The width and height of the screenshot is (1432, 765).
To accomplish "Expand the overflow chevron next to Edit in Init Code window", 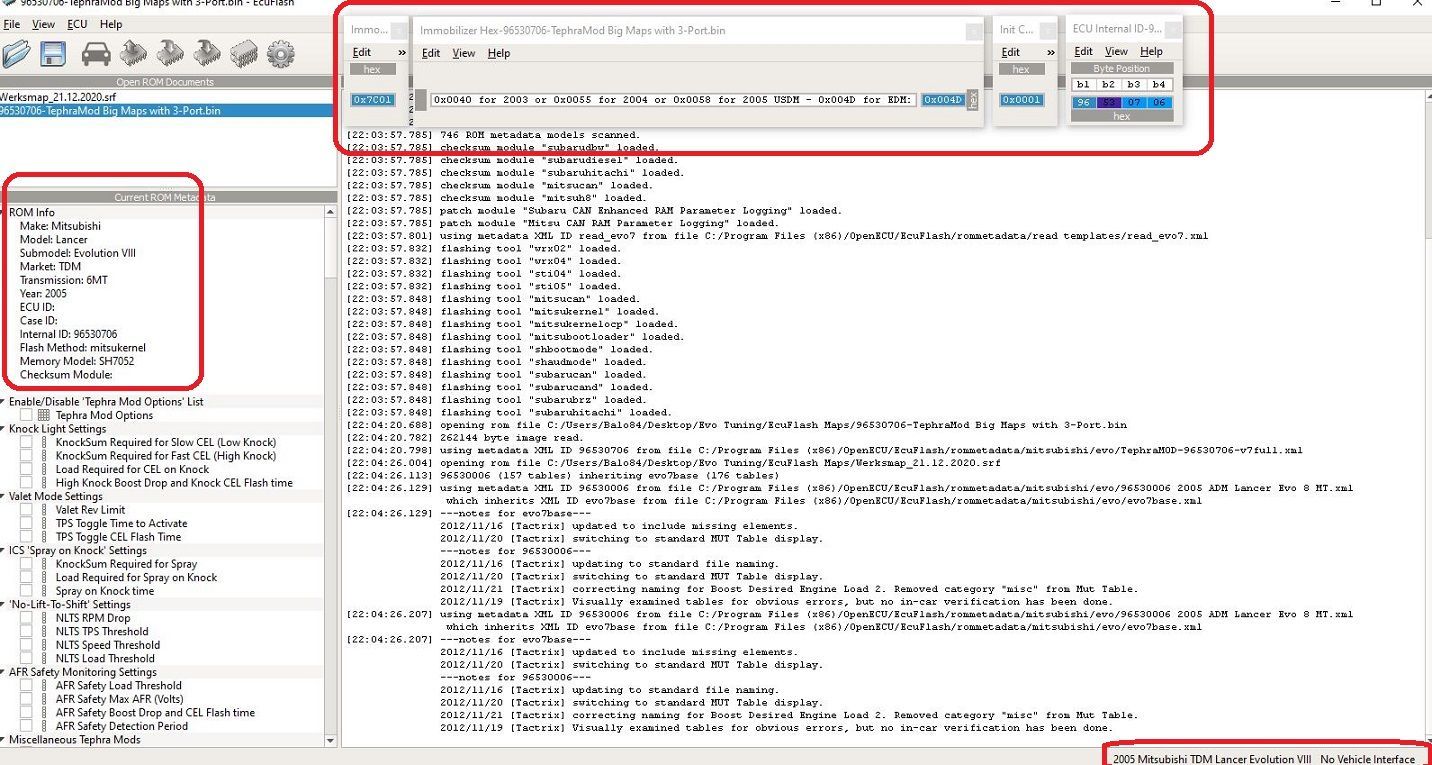I will [1050, 52].
